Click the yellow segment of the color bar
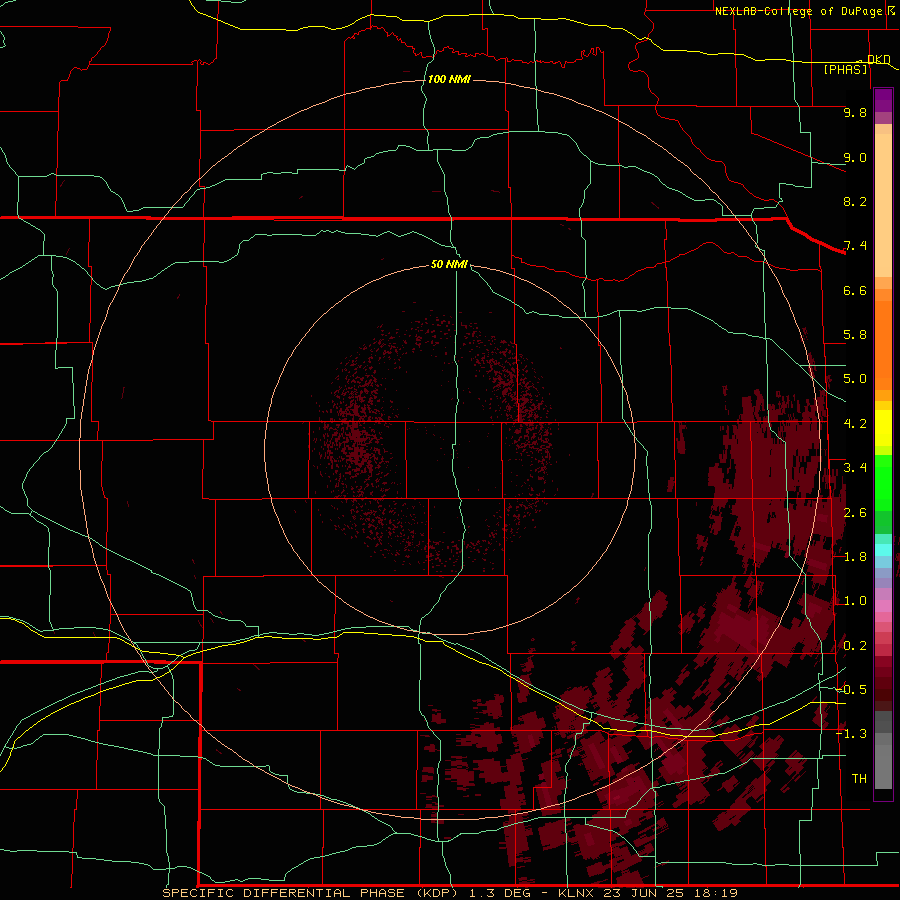 click(x=883, y=428)
